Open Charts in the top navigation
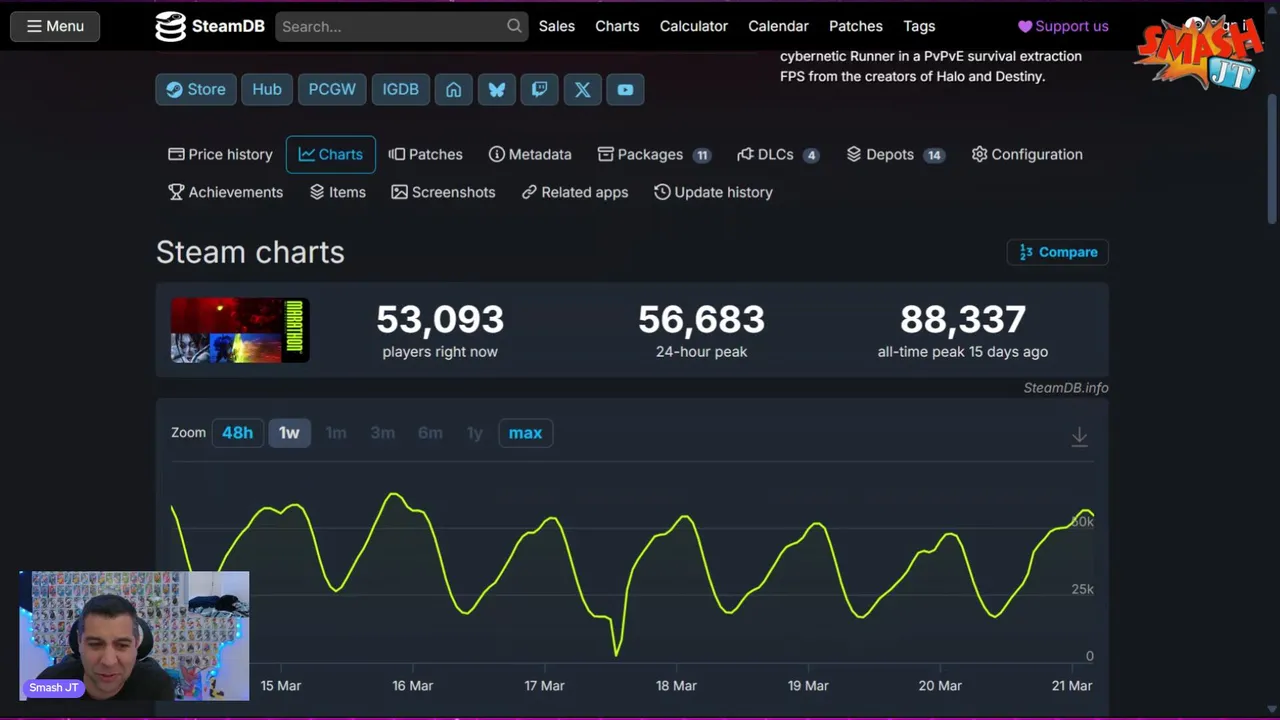1280x720 pixels. coord(617,26)
